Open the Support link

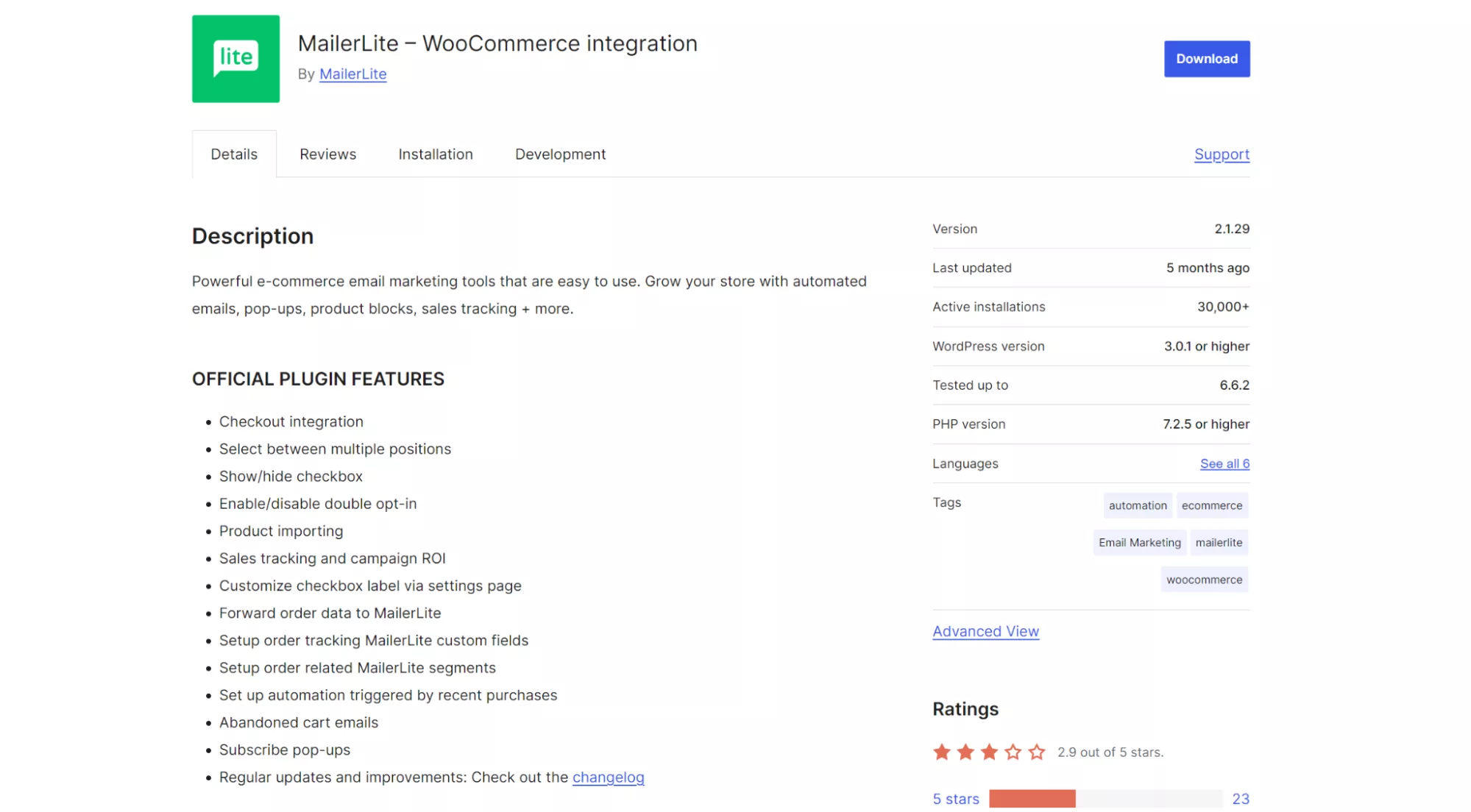[1222, 154]
